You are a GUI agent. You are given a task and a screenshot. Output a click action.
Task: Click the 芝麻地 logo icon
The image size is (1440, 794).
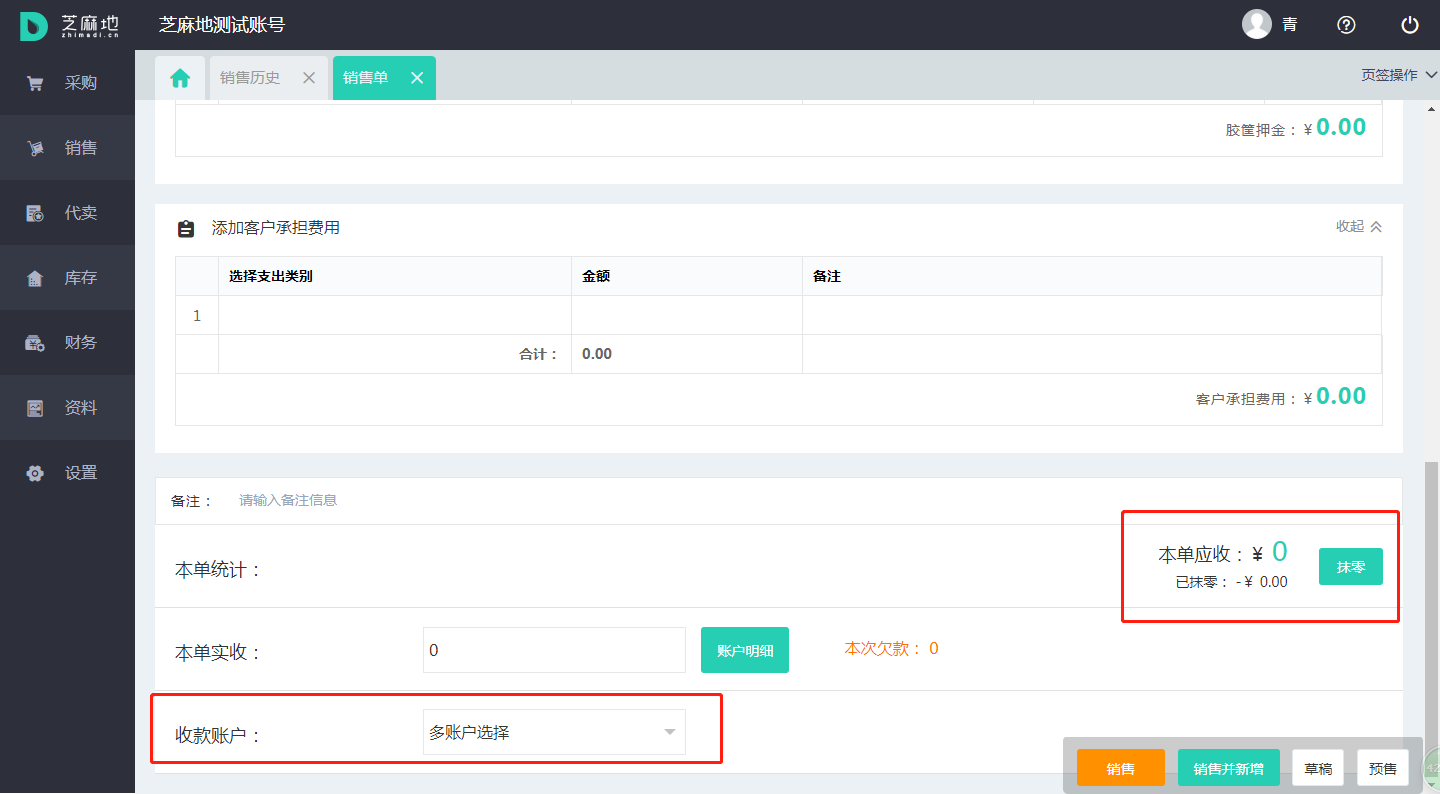pyautogui.click(x=34, y=25)
